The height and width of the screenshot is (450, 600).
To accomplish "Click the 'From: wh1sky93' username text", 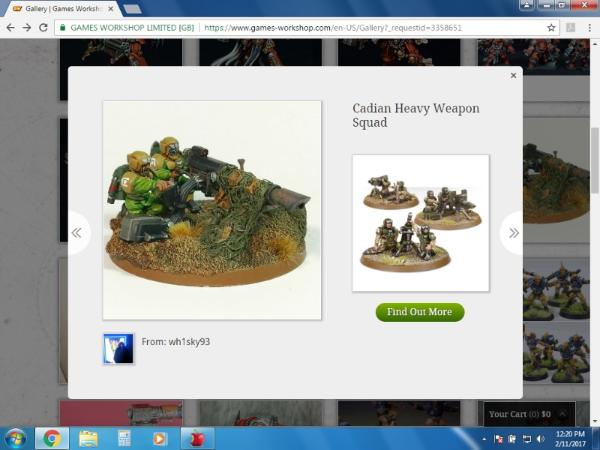I will pos(176,342).
